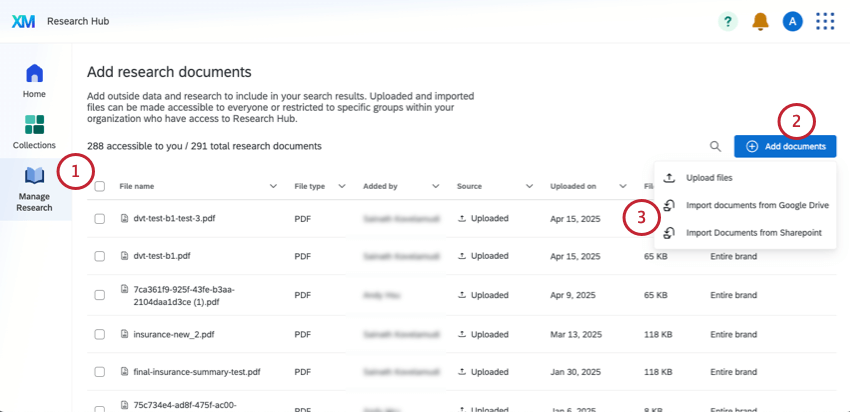Viewport: 850px width, 412px height.
Task: Check the box for dvt-test-b1-test-3.pdf
Action: [x=99, y=218]
